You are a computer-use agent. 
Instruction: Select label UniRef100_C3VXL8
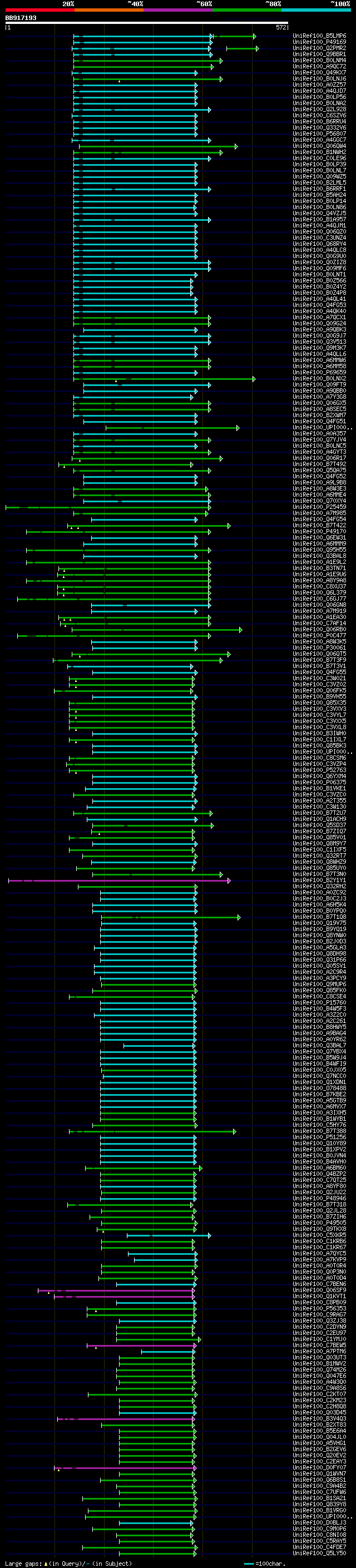tap(319, 728)
